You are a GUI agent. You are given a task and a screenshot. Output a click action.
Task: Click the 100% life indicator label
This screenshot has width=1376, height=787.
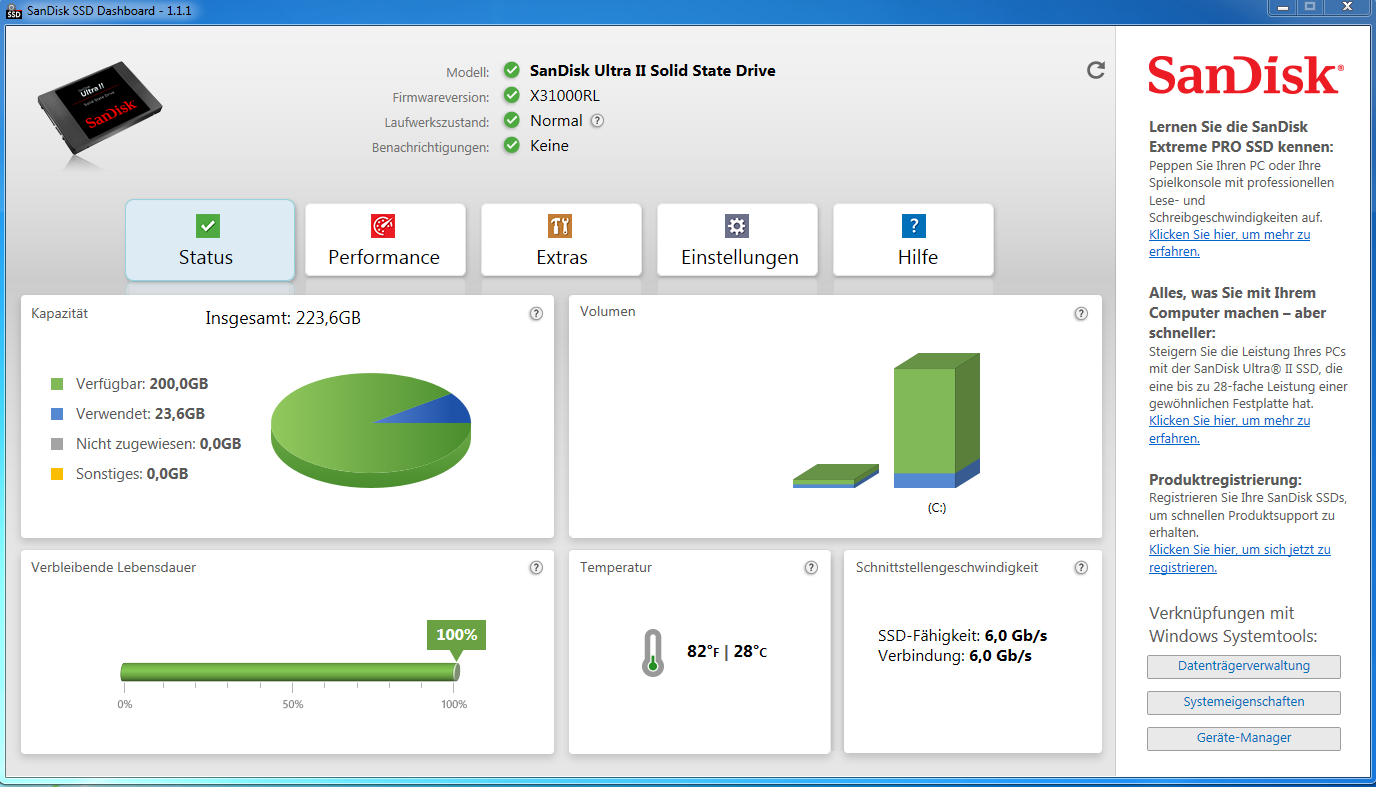point(457,635)
